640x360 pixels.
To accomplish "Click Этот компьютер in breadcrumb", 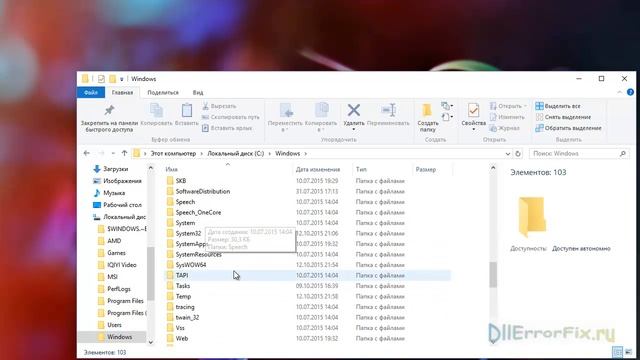I will [173, 153].
